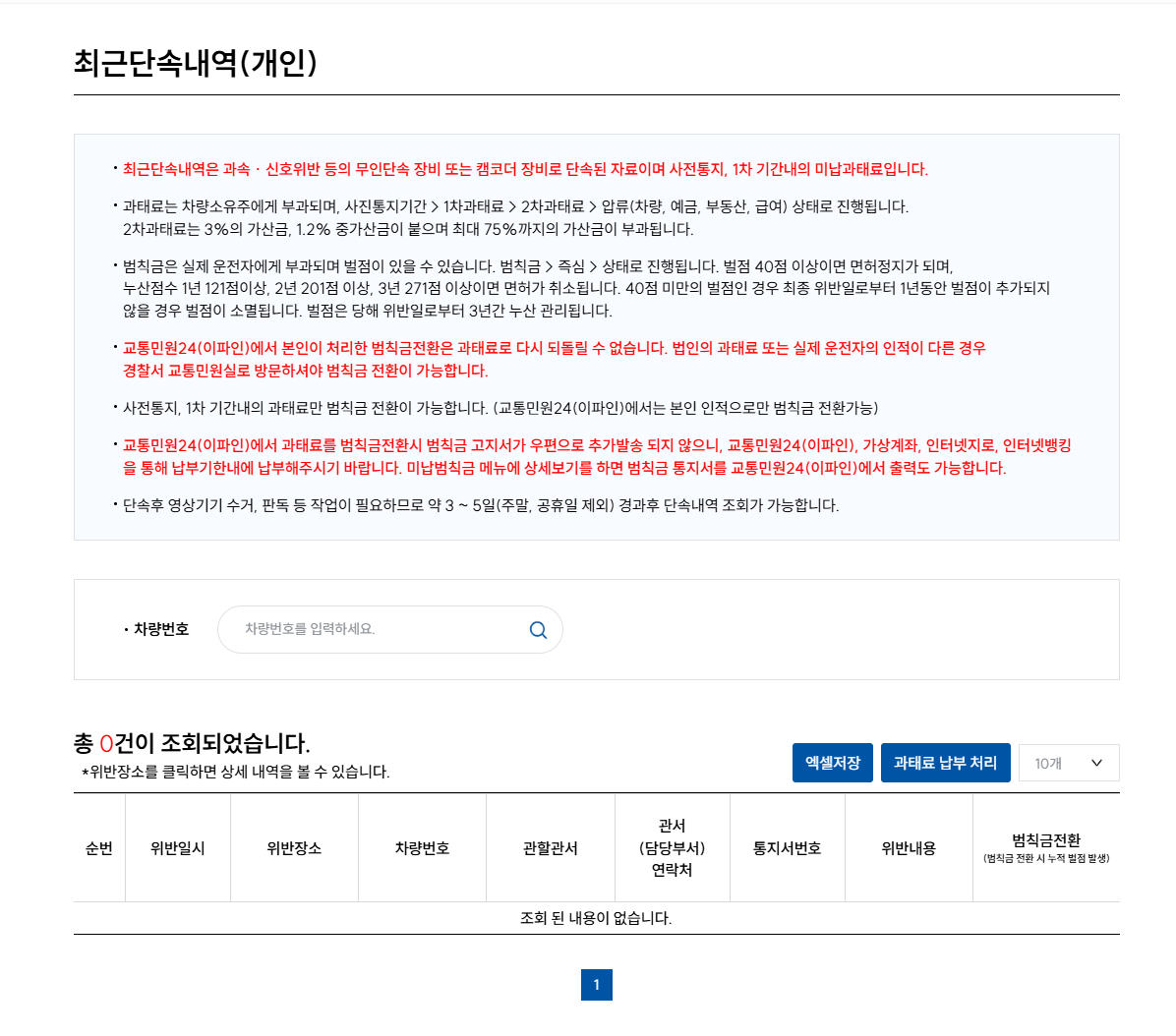1176x1036 pixels.
Task: Select page 1 in the pagination bar
Action: (x=597, y=985)
